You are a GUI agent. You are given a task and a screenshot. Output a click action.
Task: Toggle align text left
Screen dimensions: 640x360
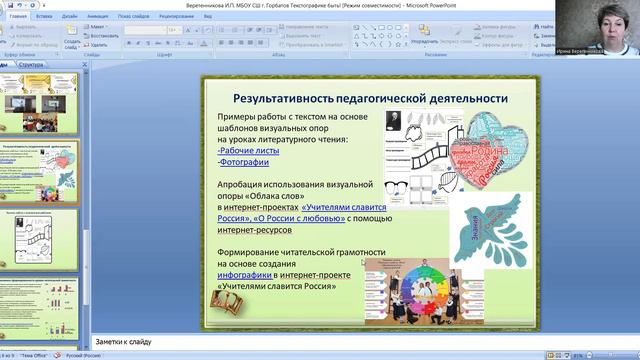221,43
